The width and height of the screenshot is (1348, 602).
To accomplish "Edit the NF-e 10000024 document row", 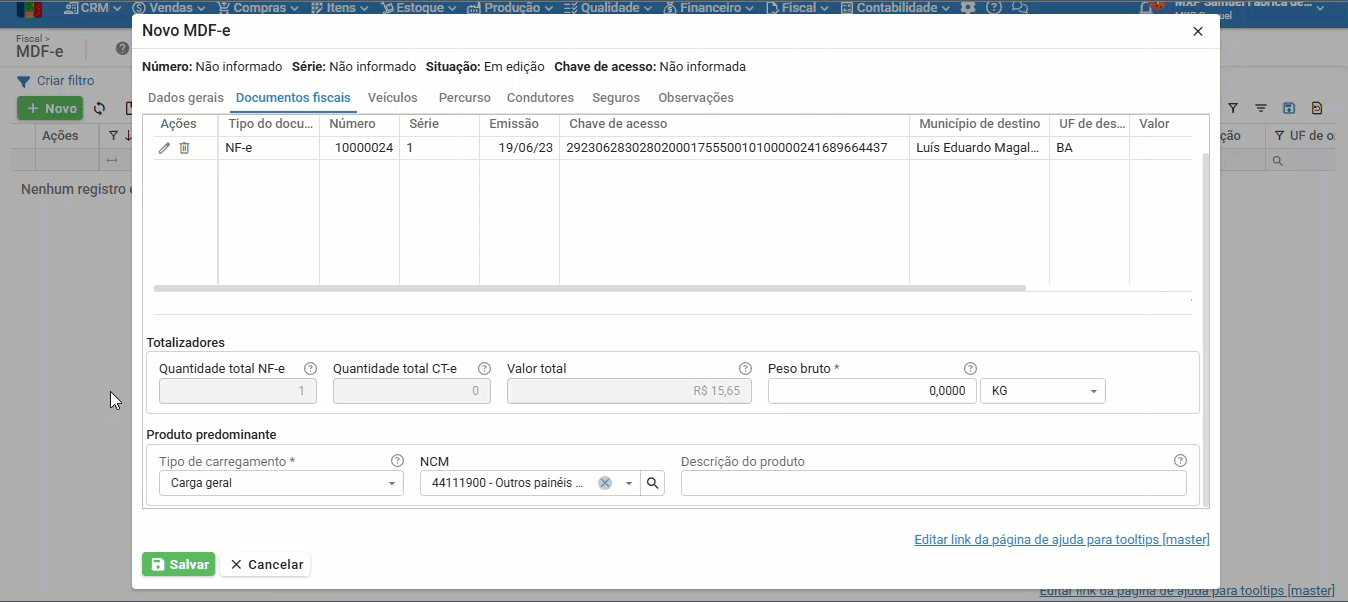I will pyautogui.click(x=164, y=148).
